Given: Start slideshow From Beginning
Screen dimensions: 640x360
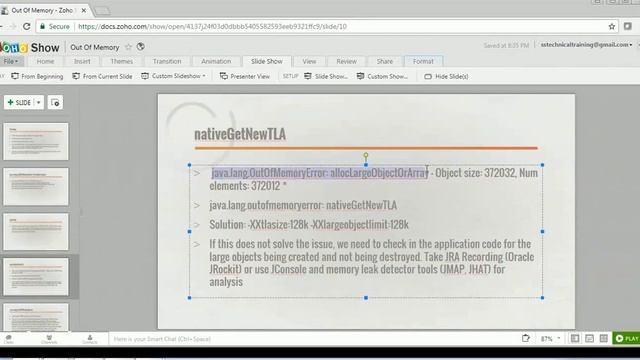Looking at the screenshot, I should (37, 76).
